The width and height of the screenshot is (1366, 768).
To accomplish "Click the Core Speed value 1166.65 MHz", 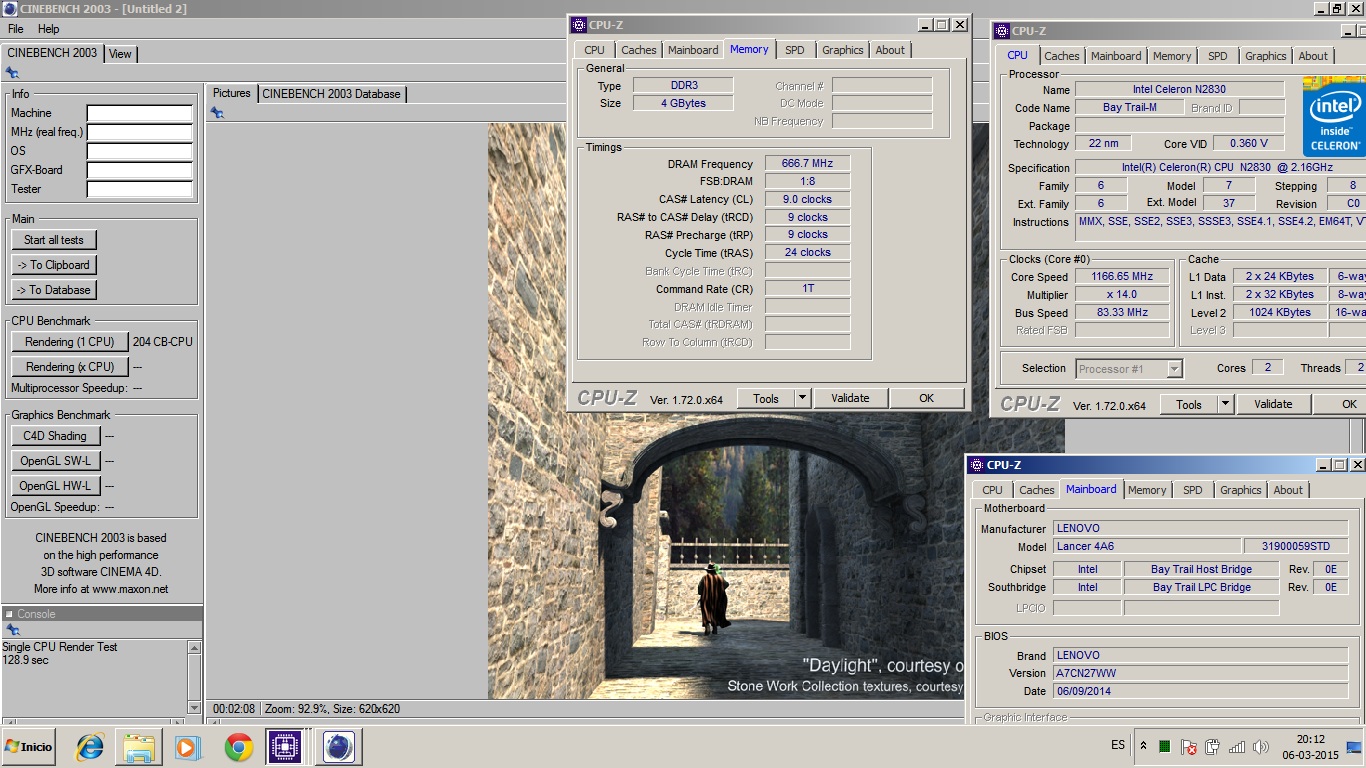I will [1122, 277].
